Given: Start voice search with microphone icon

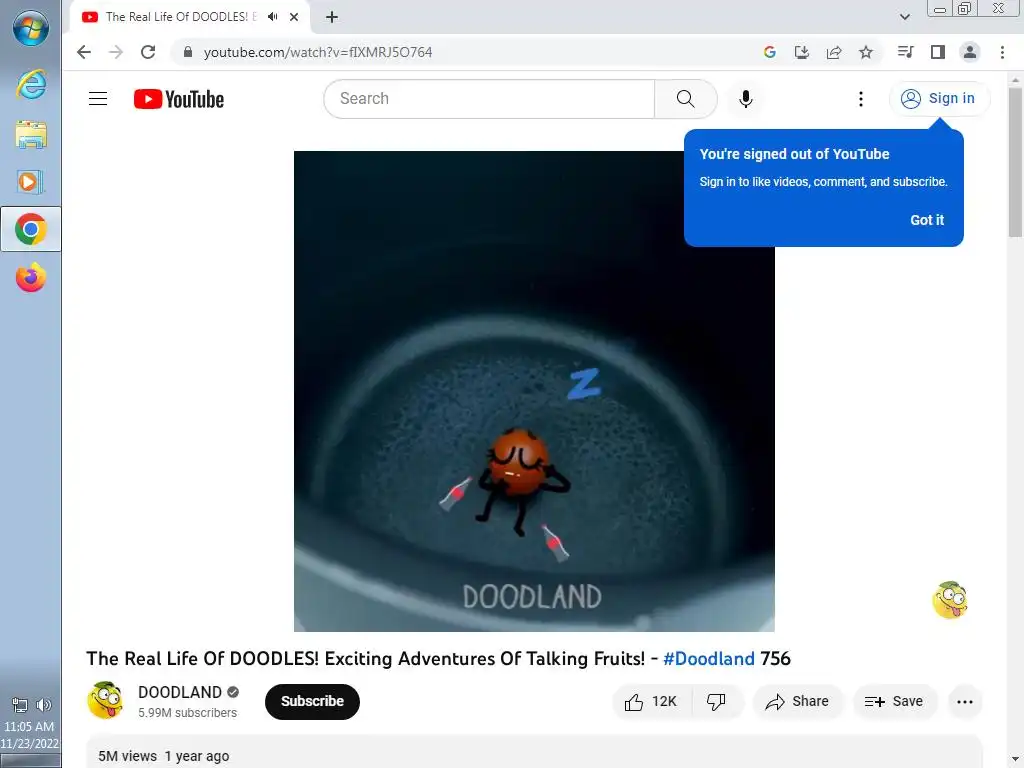Looking at the screenshot, I should tap(745, 99).
